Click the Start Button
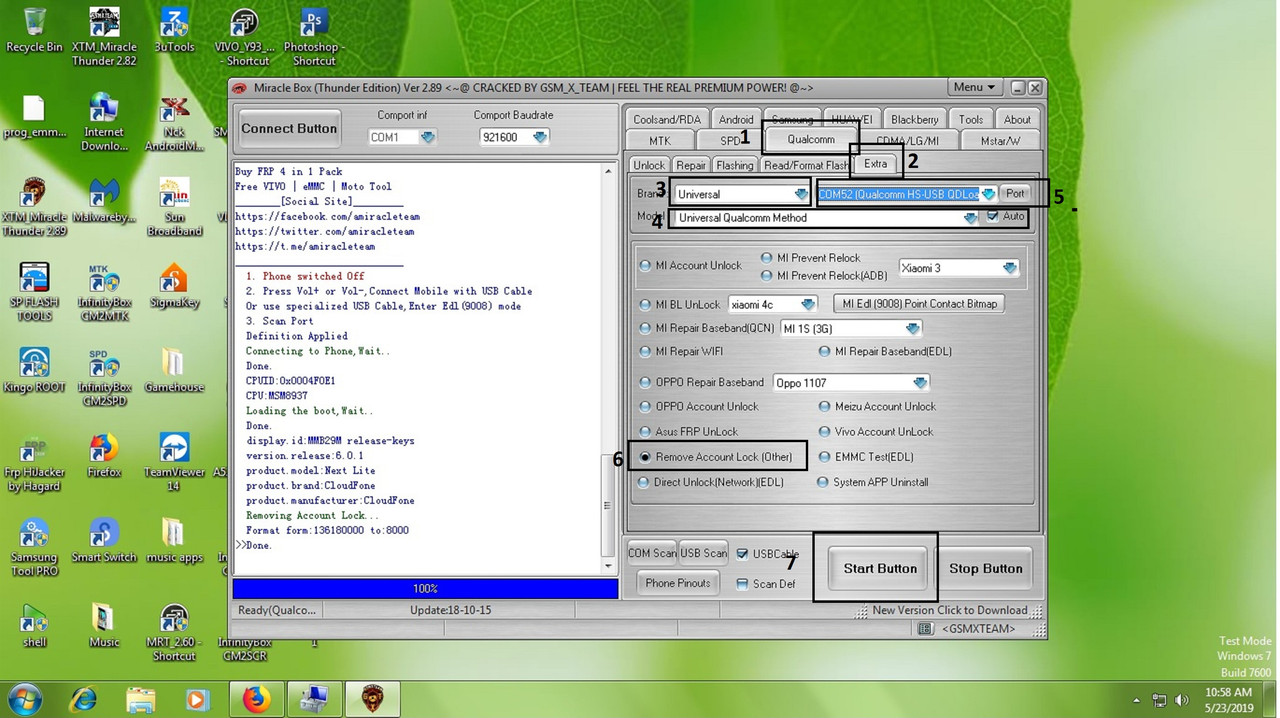Viewport: 1280px width, 718px height. point(880,568)
